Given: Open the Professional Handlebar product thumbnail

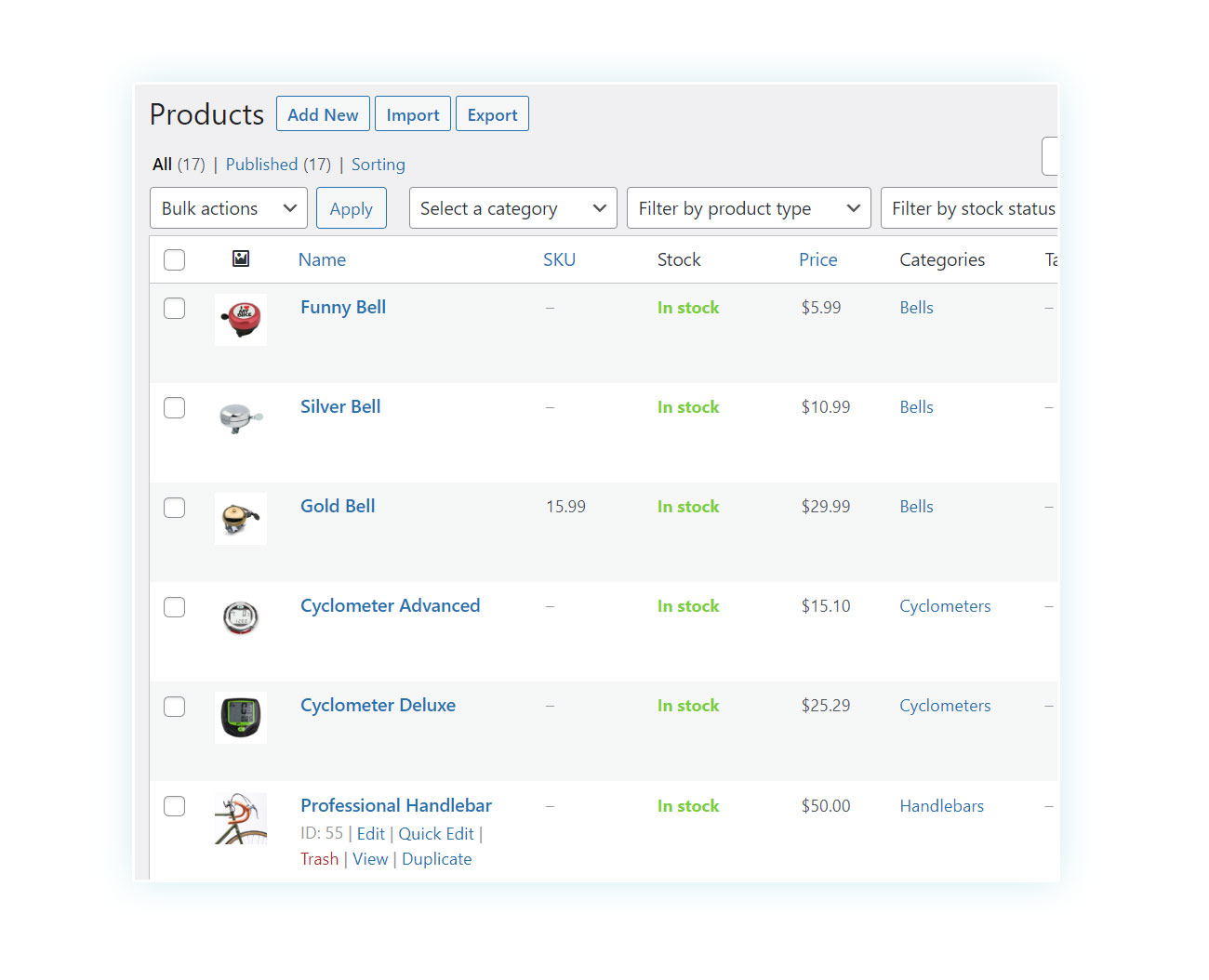Looking at the screenshot, I should click(241, 818).
